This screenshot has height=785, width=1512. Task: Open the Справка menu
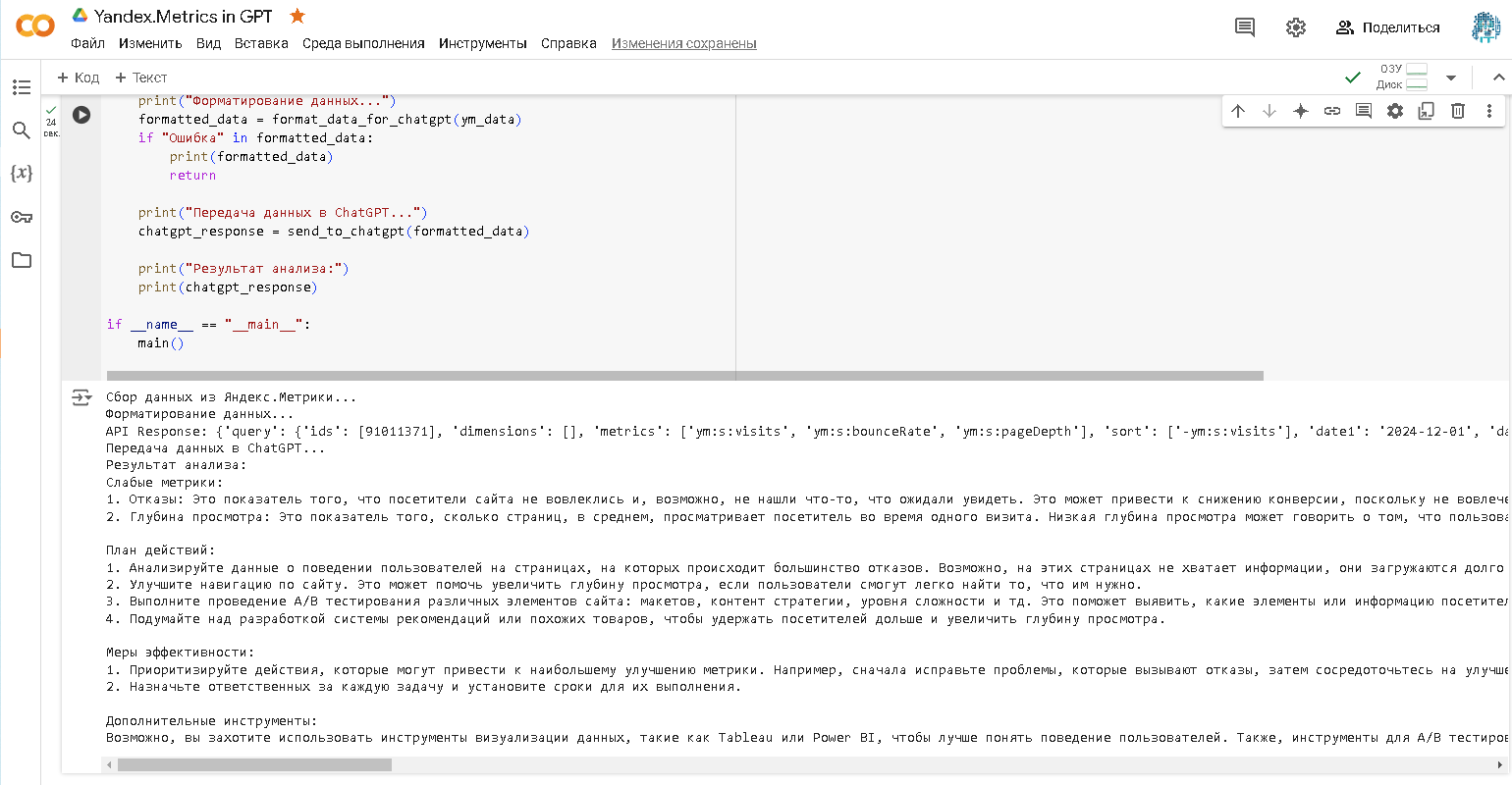coord(568,43)
